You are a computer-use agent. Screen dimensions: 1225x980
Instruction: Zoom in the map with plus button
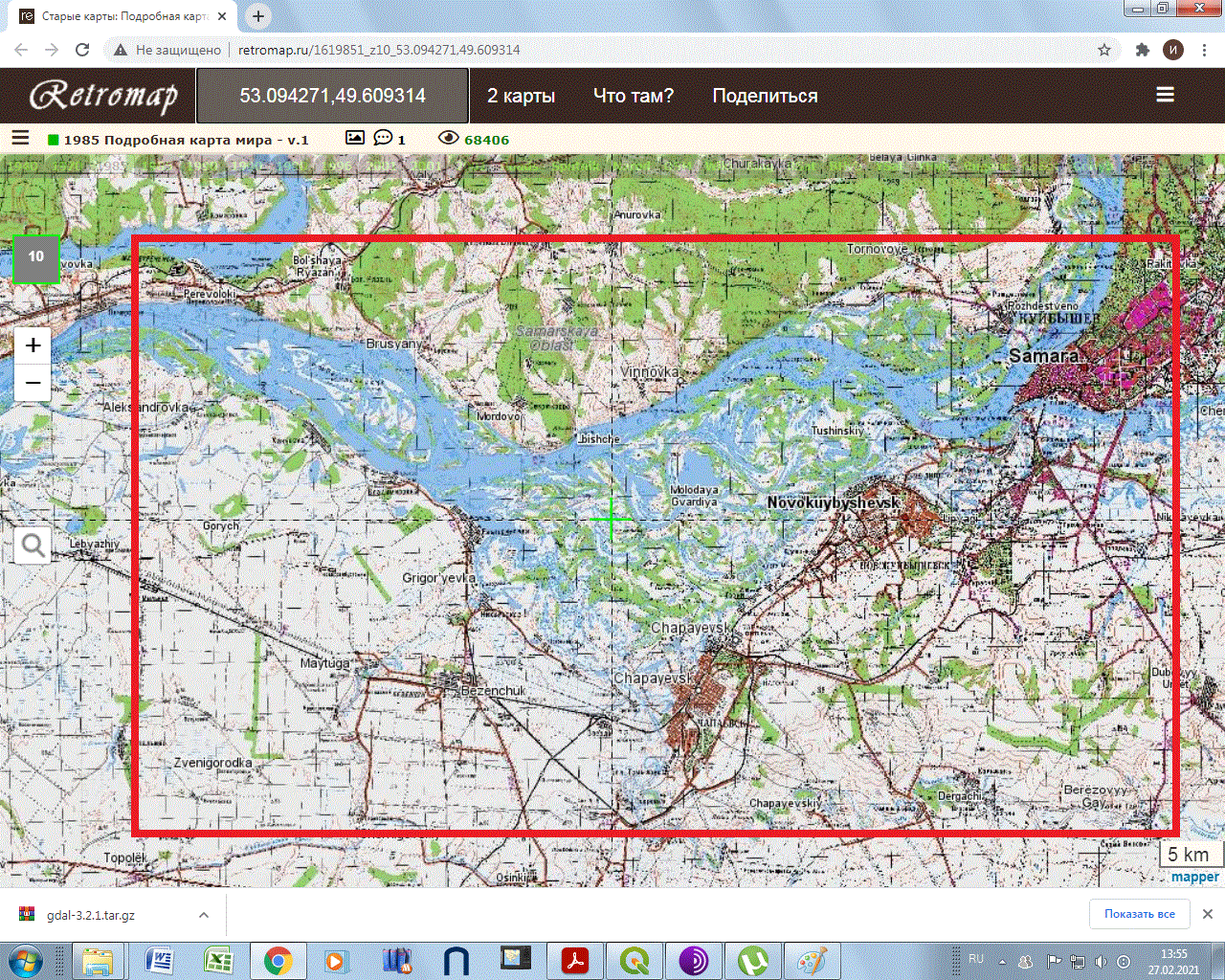33,345
